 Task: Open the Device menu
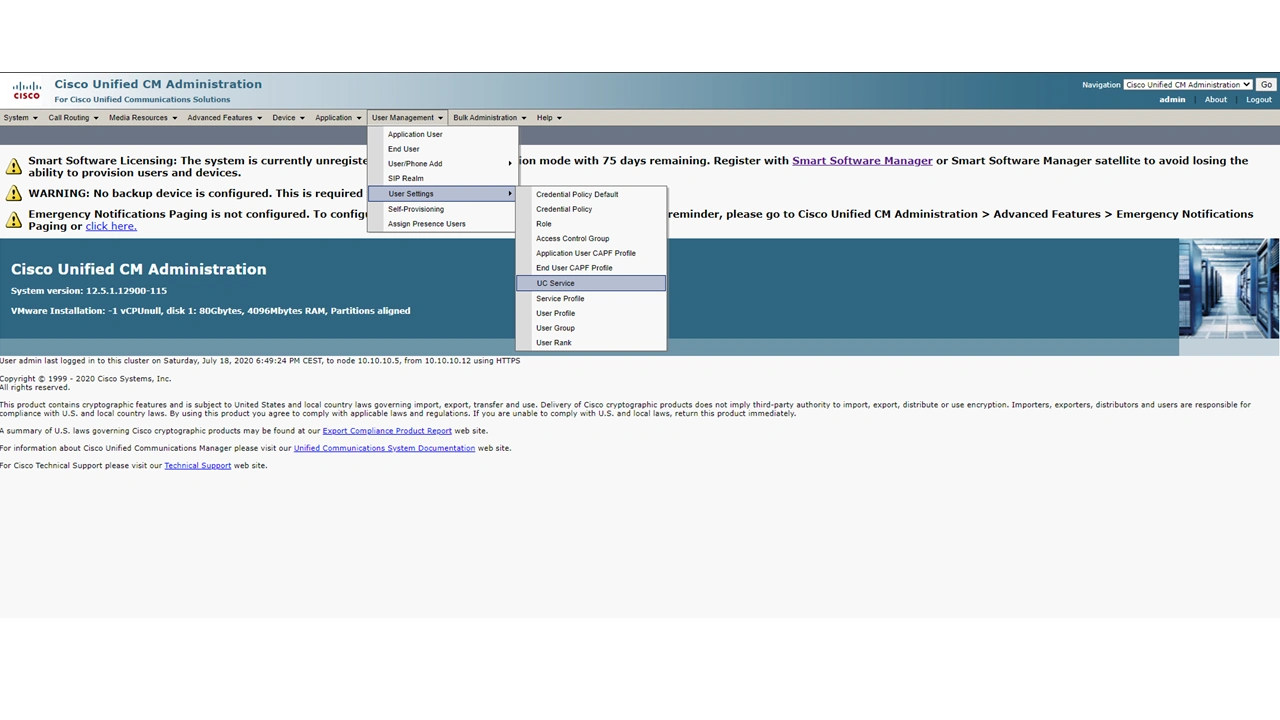[288, 118]
